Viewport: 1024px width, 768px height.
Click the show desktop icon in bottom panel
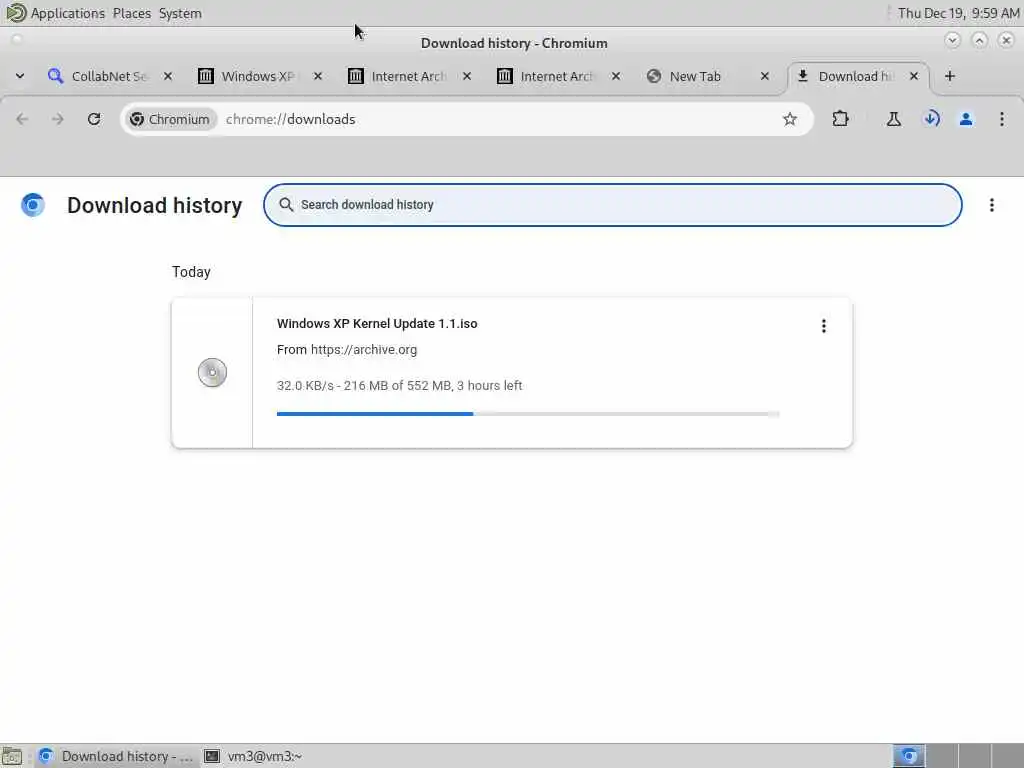click(12, 756)
